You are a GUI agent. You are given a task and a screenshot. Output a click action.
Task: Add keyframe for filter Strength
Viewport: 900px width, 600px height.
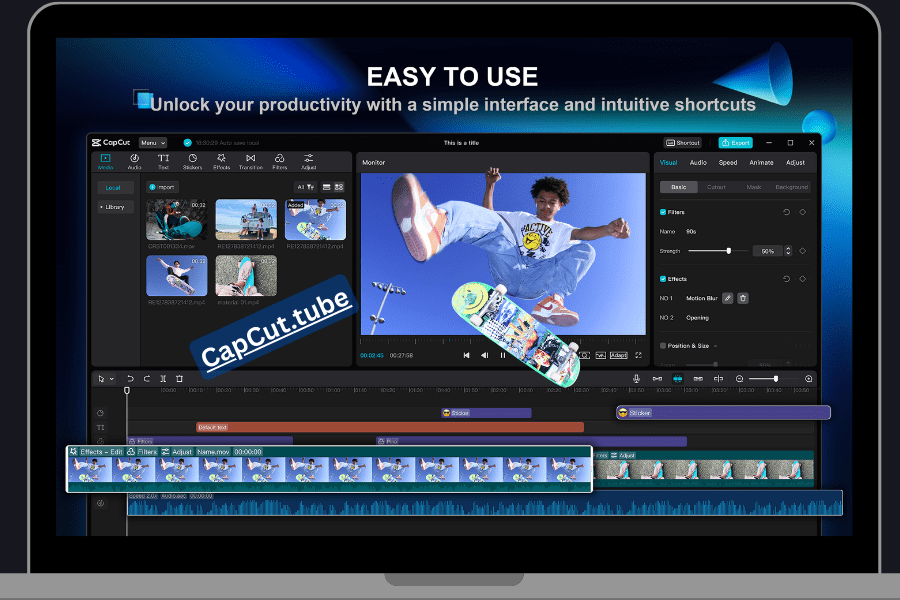pos(803,251)
